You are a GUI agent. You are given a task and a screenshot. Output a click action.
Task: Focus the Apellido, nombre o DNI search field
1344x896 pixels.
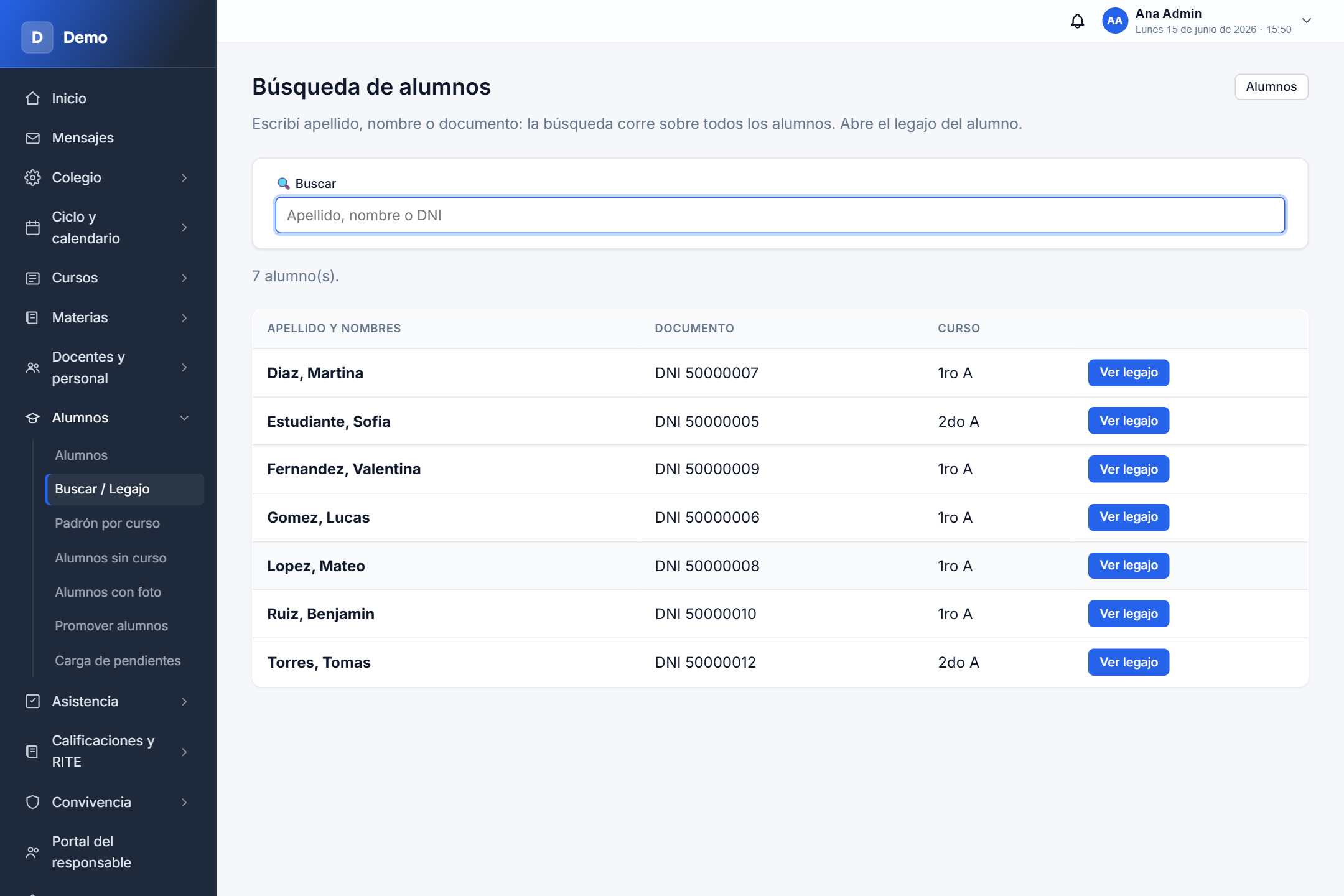(780, 215)
